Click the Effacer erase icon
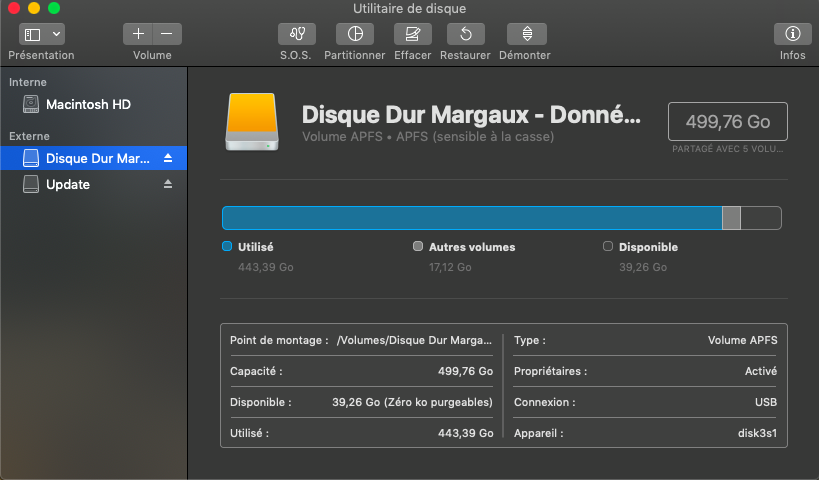Image resolution: width=819 pixels, height=480 pixels. coord(412,34)
